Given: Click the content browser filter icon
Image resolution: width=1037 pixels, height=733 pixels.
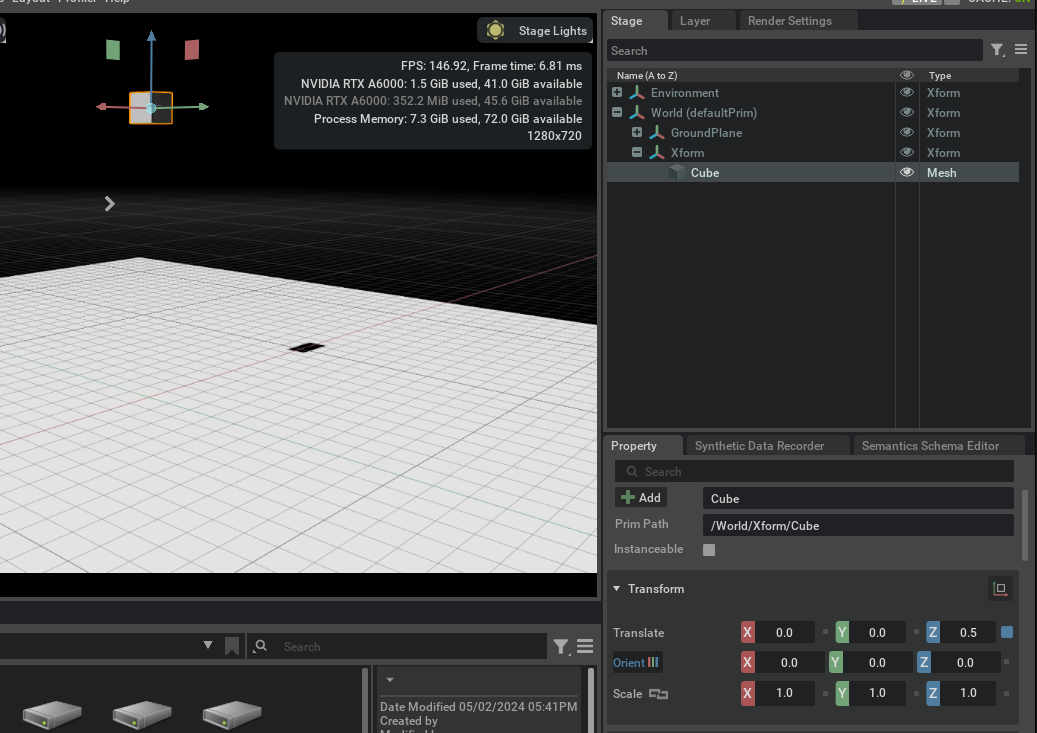Looking at the screenshot, I should coord(561,646).
